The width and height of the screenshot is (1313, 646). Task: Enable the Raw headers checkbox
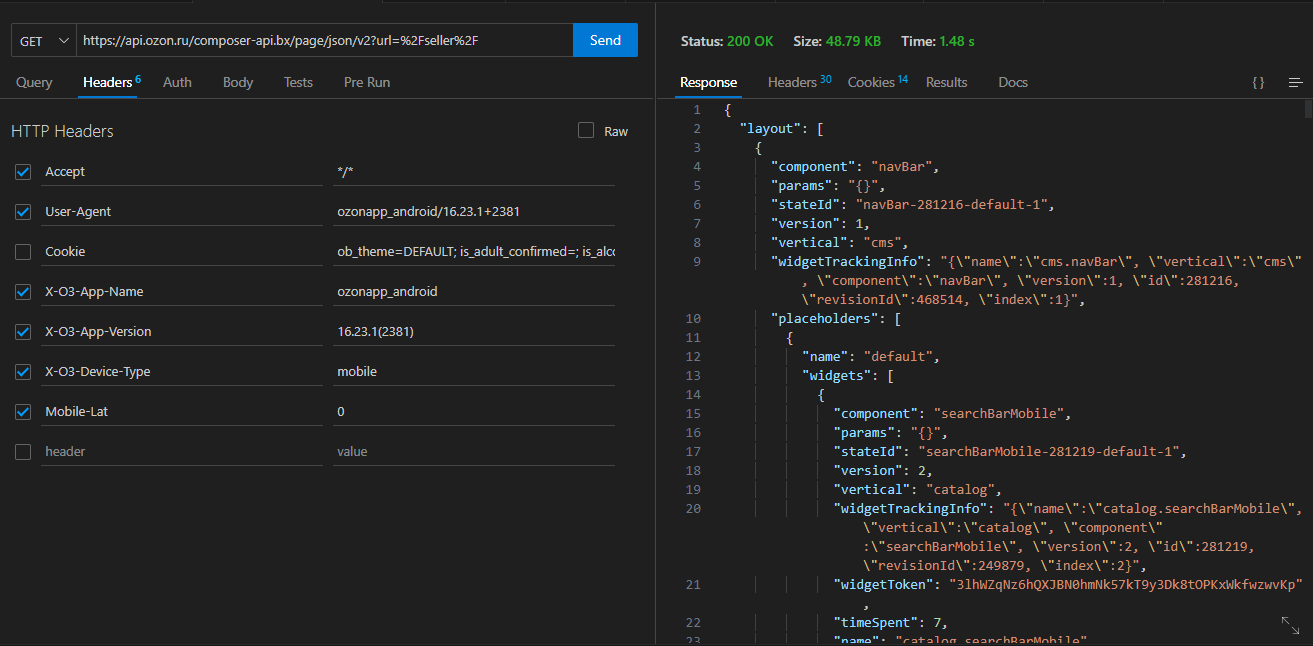[x=586, y=131]
